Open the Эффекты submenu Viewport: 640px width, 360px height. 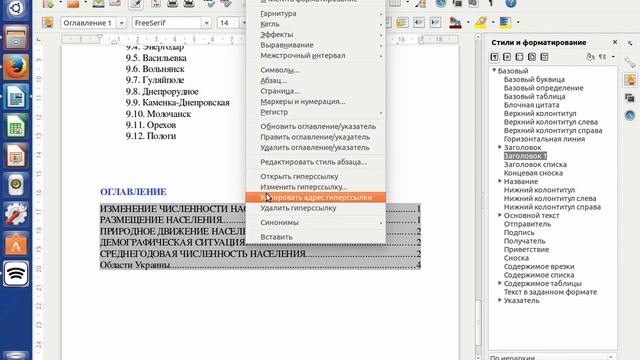coord(316,35)
